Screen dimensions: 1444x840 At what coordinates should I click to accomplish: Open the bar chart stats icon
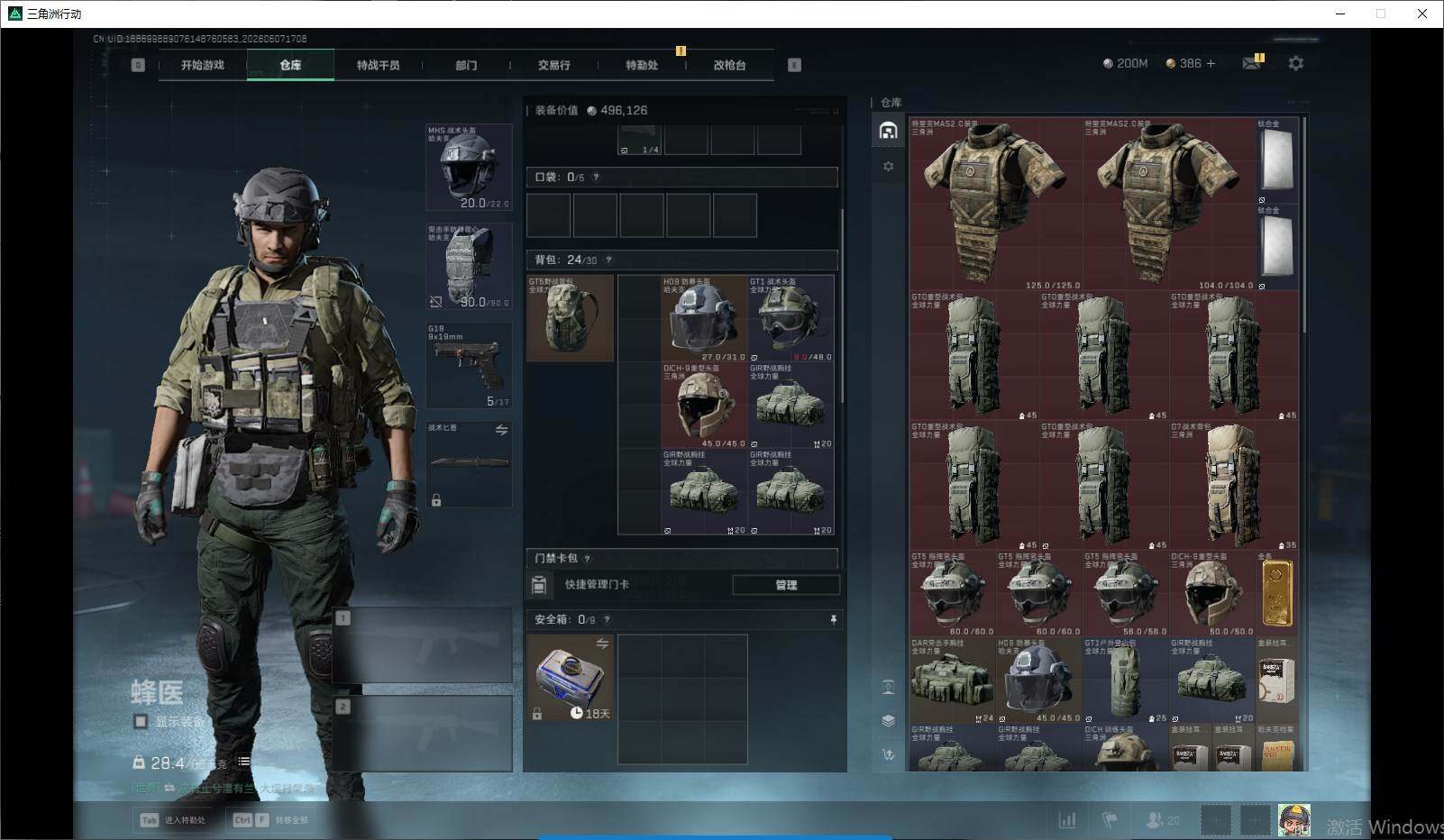[x=1067, y=820]
